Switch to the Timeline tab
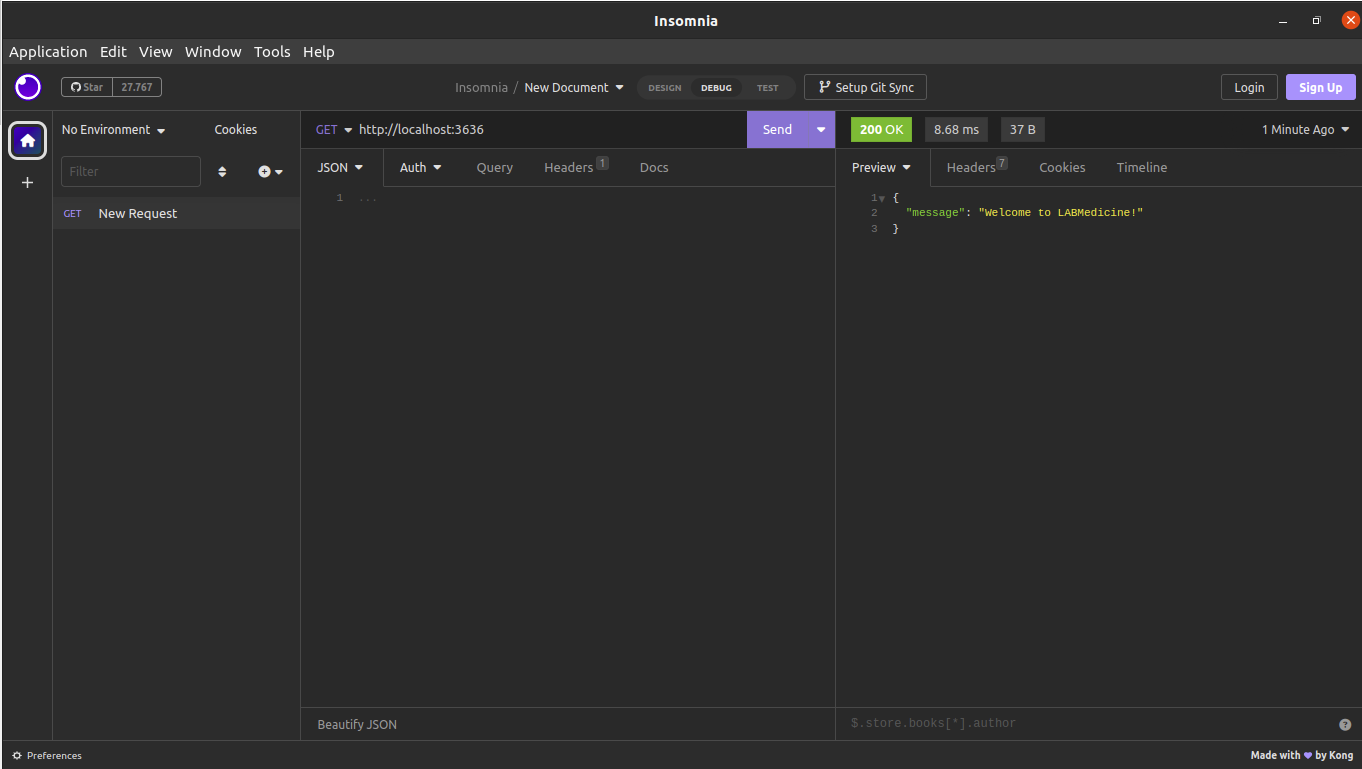Image resolution: width=1362 pixels, height=769 pixels. click(1142, 168)
